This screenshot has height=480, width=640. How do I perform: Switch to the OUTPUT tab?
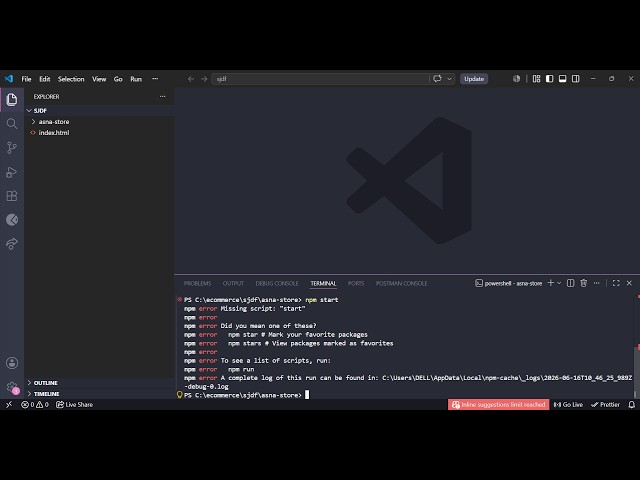coord(233,283)
